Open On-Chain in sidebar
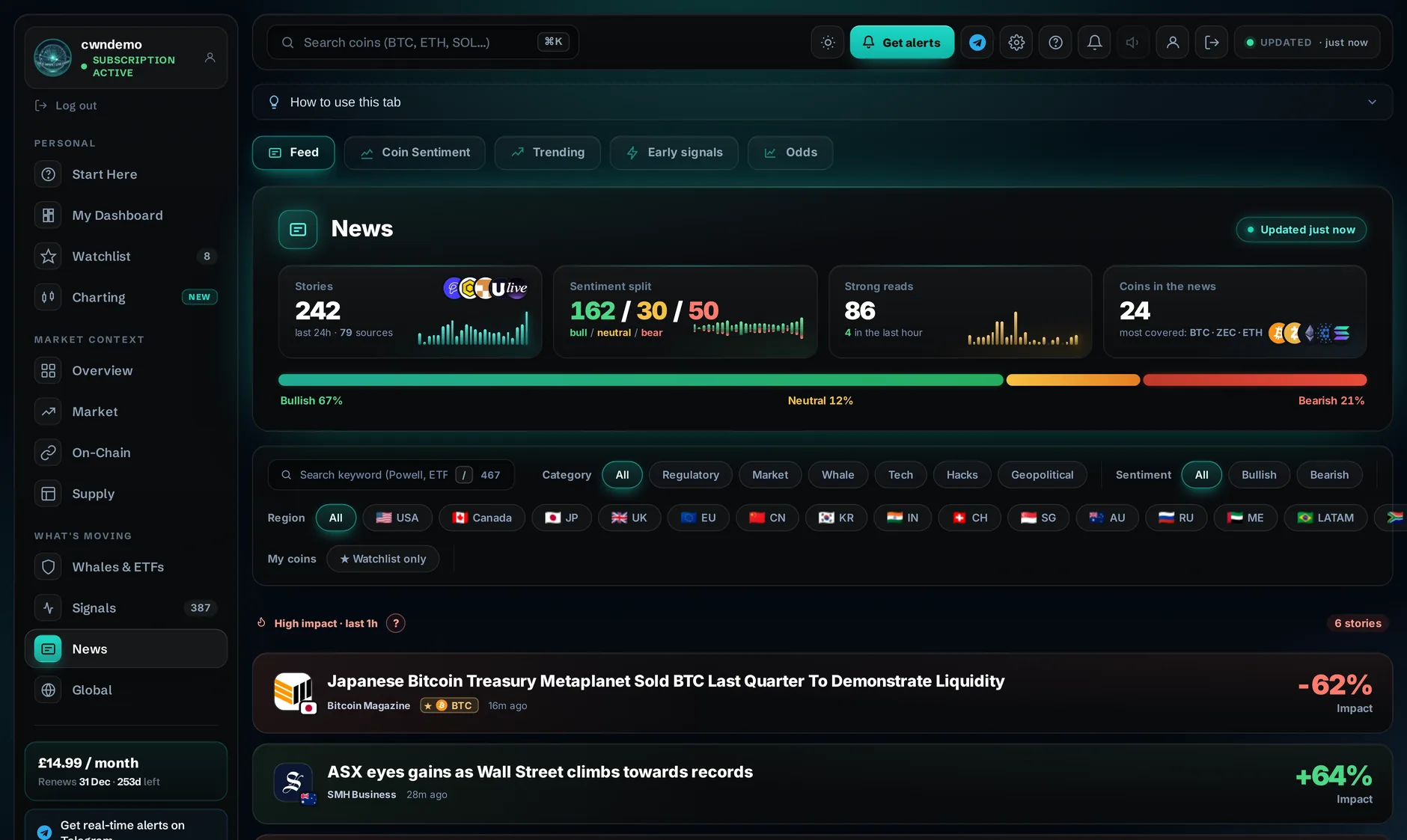The width and height of the screenshot is (1407, 840). pyautogui.click(x=126, y=453)
